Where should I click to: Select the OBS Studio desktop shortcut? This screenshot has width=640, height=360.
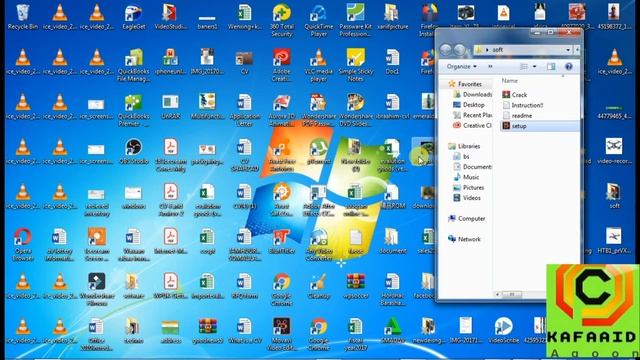point(133,151)
